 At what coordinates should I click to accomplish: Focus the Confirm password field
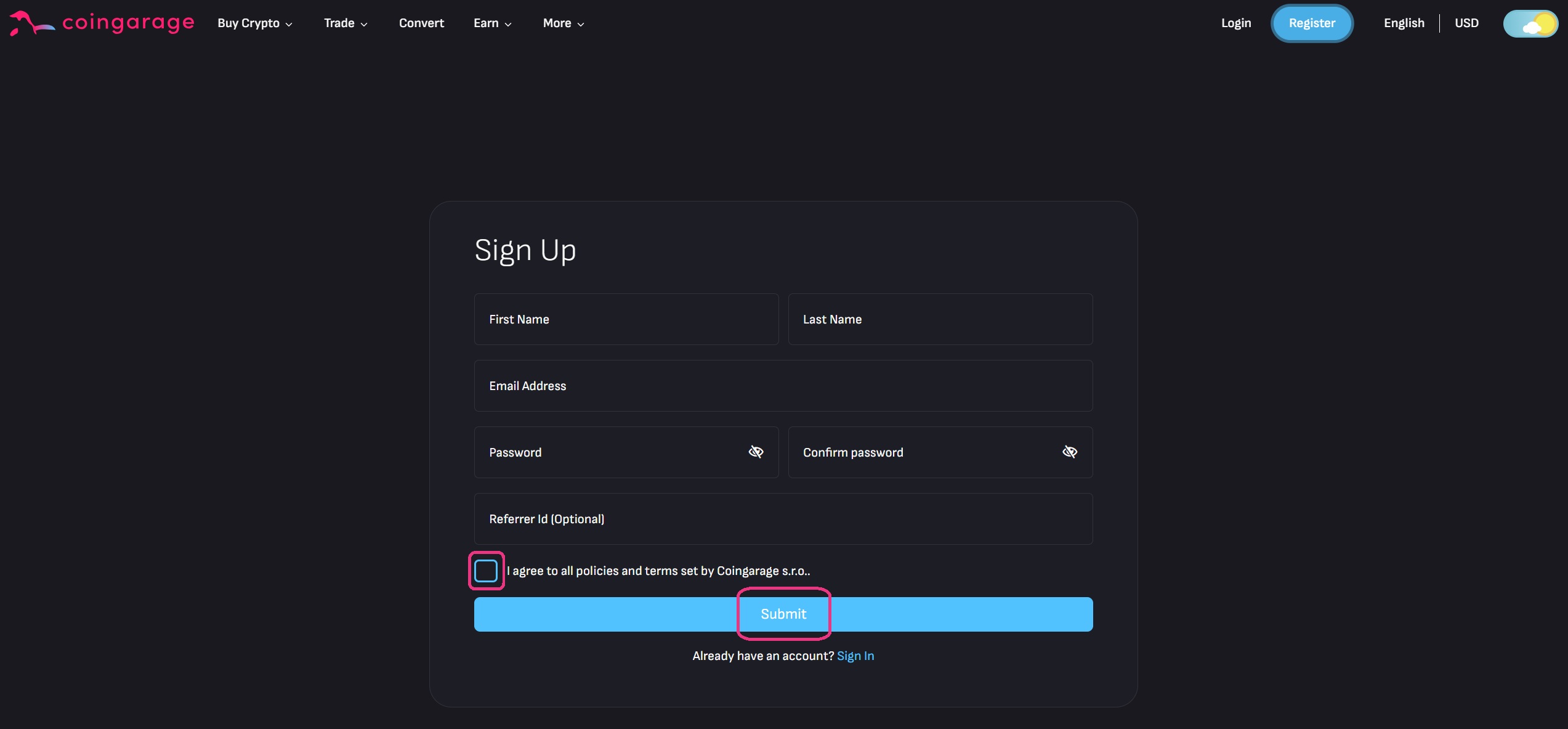coord(940,452)
